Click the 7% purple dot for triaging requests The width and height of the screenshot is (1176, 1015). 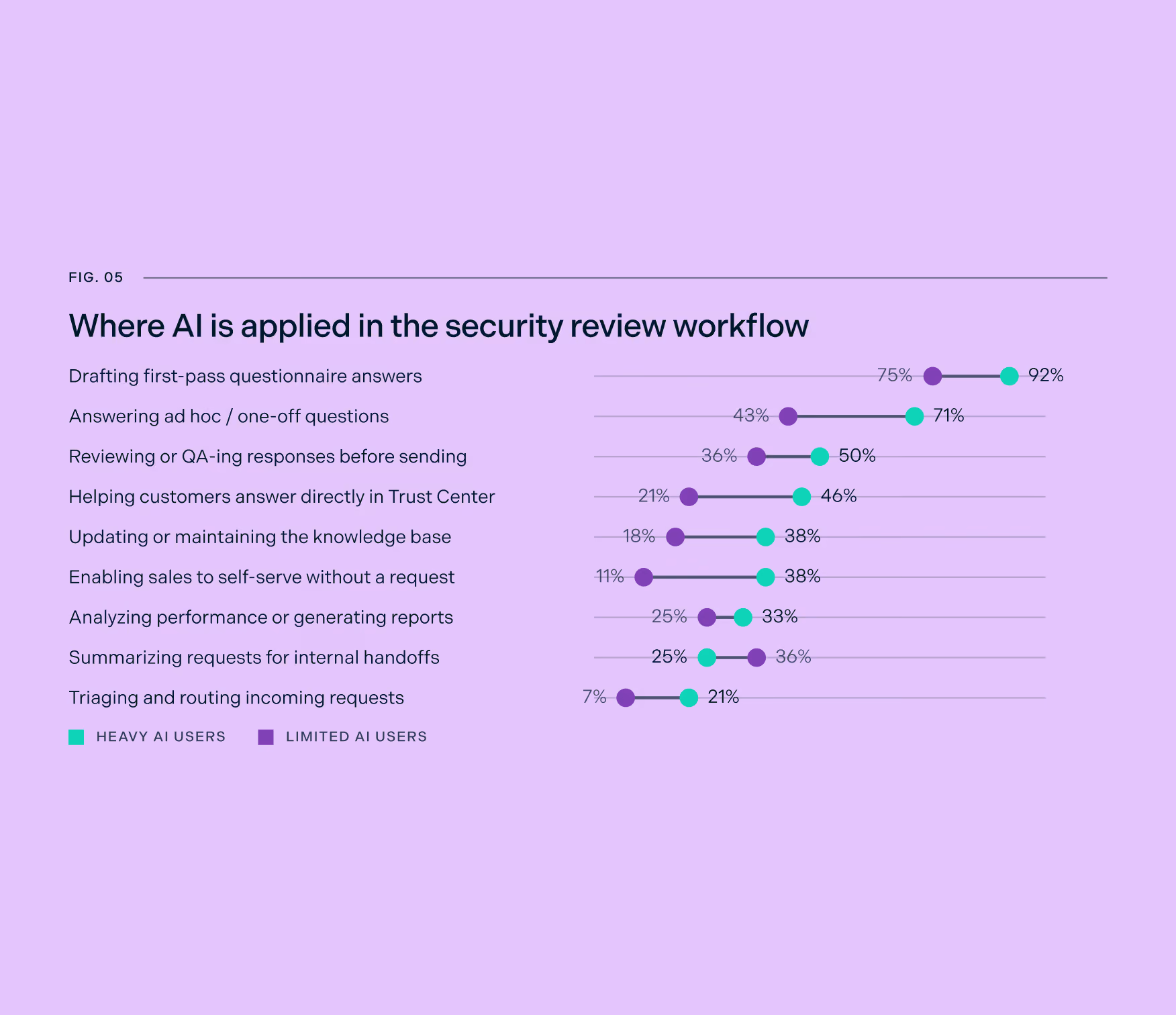pos(626,698)
